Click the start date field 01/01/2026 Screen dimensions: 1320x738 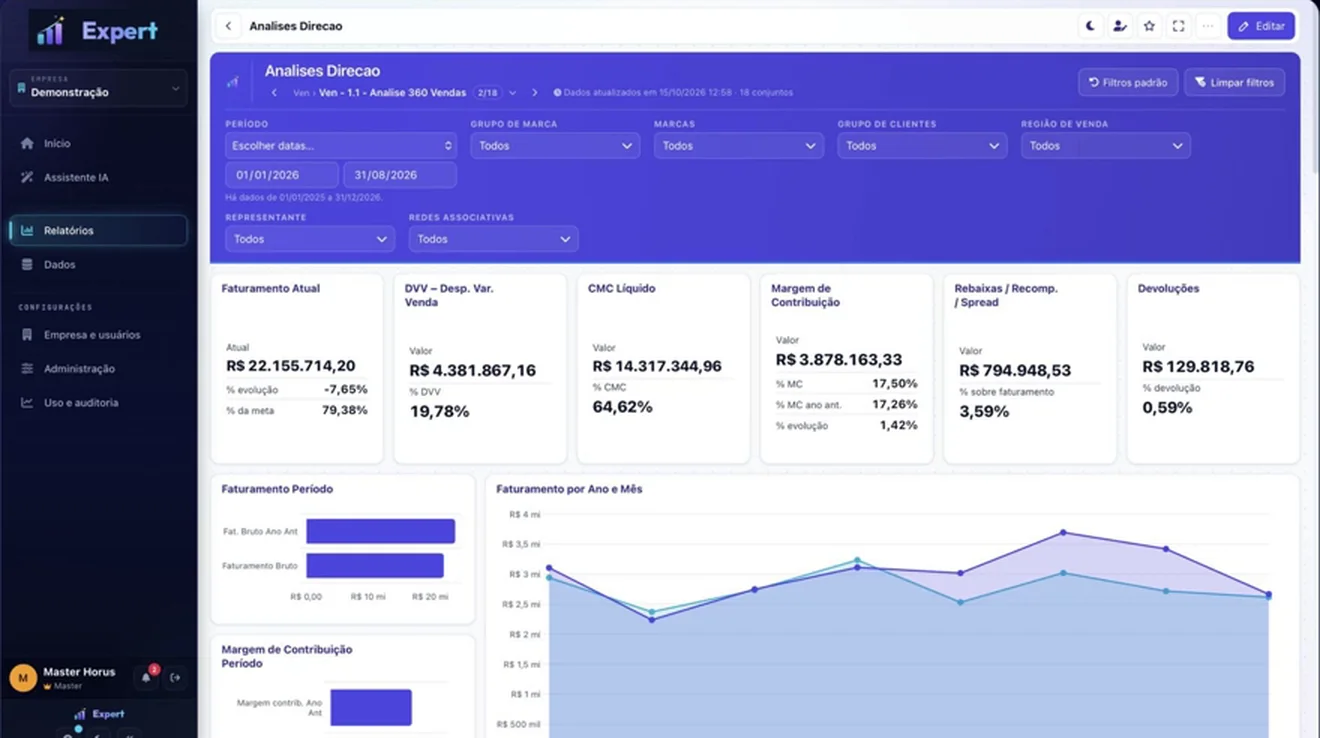(282, 175)
